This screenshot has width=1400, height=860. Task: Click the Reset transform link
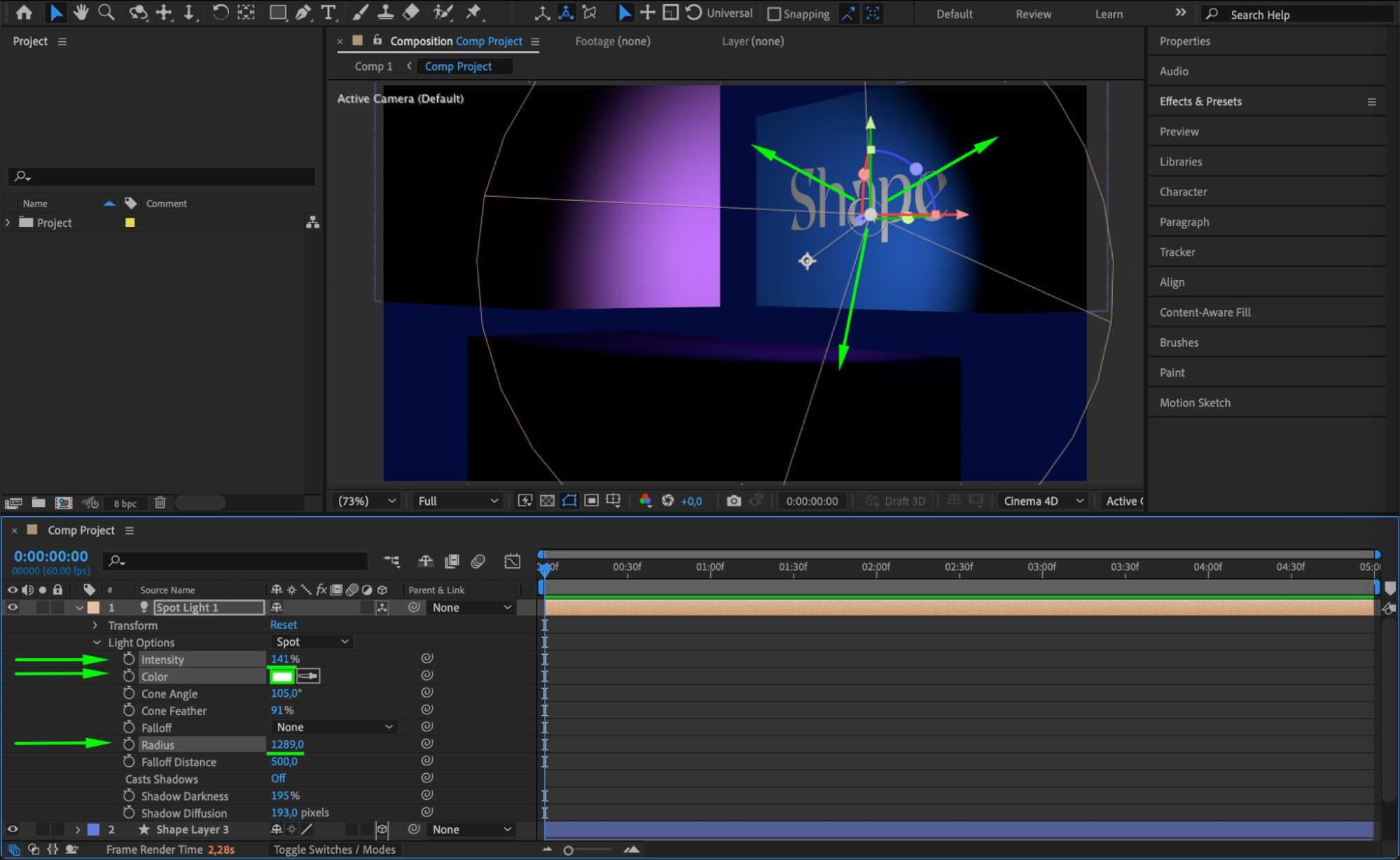[x=284, y=625]
